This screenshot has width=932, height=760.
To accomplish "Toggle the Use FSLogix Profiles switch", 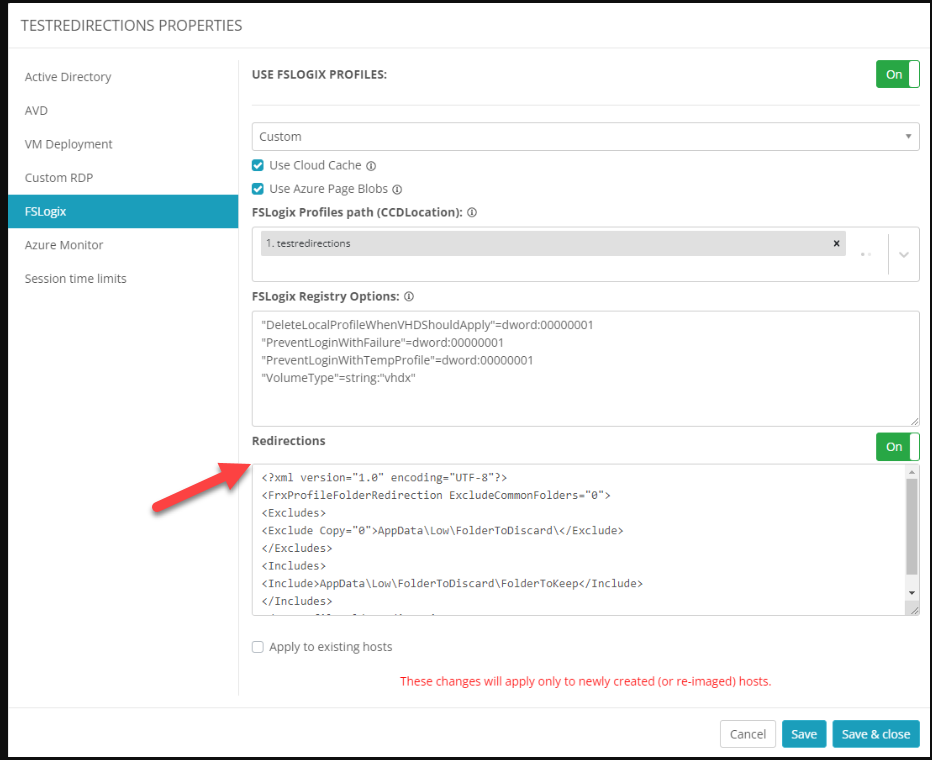I will (x=897, y=74).
